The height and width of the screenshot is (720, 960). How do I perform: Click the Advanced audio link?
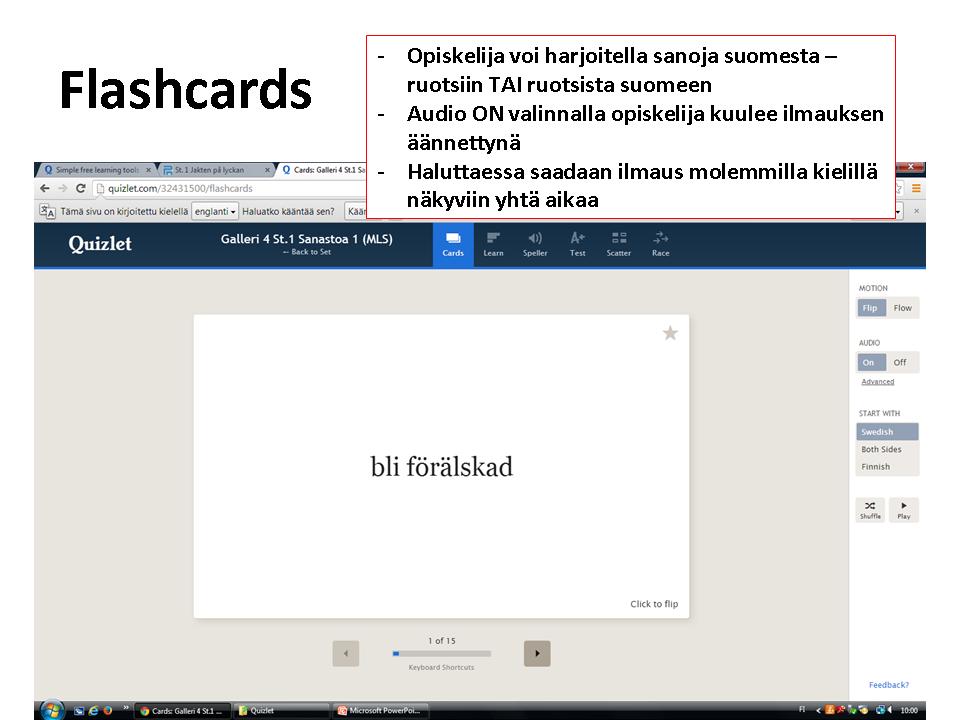877,382
